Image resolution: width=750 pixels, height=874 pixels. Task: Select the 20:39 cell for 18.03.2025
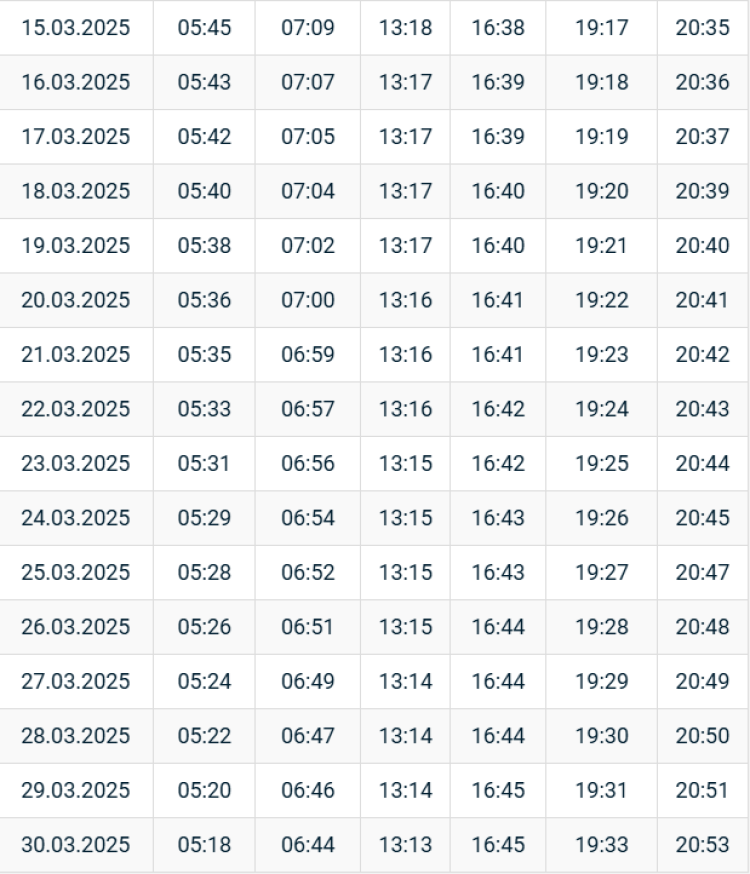(x=702, y=191)
